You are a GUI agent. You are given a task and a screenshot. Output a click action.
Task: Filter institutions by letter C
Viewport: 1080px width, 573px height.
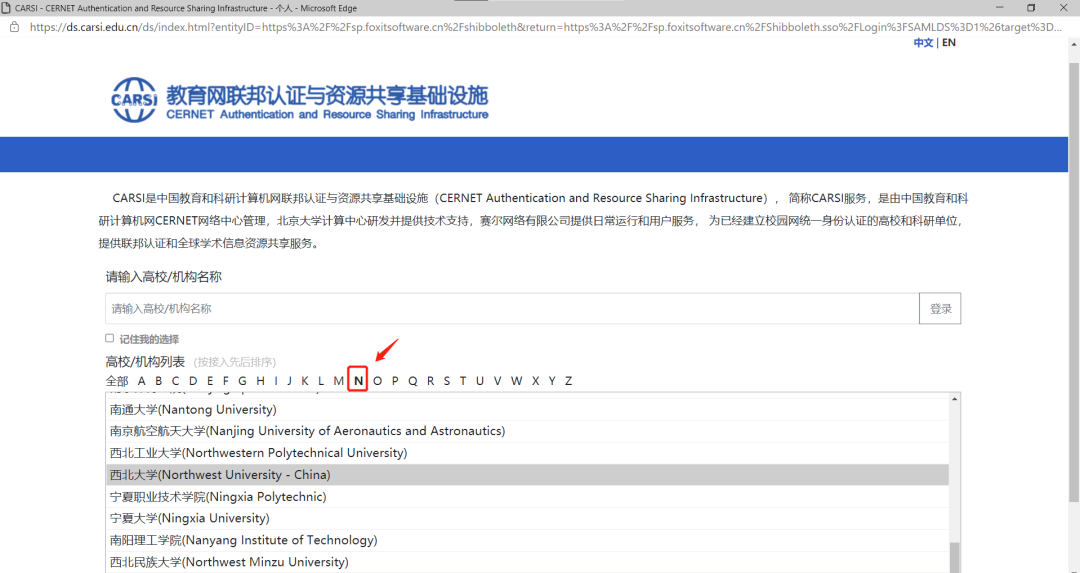(176, 381)
